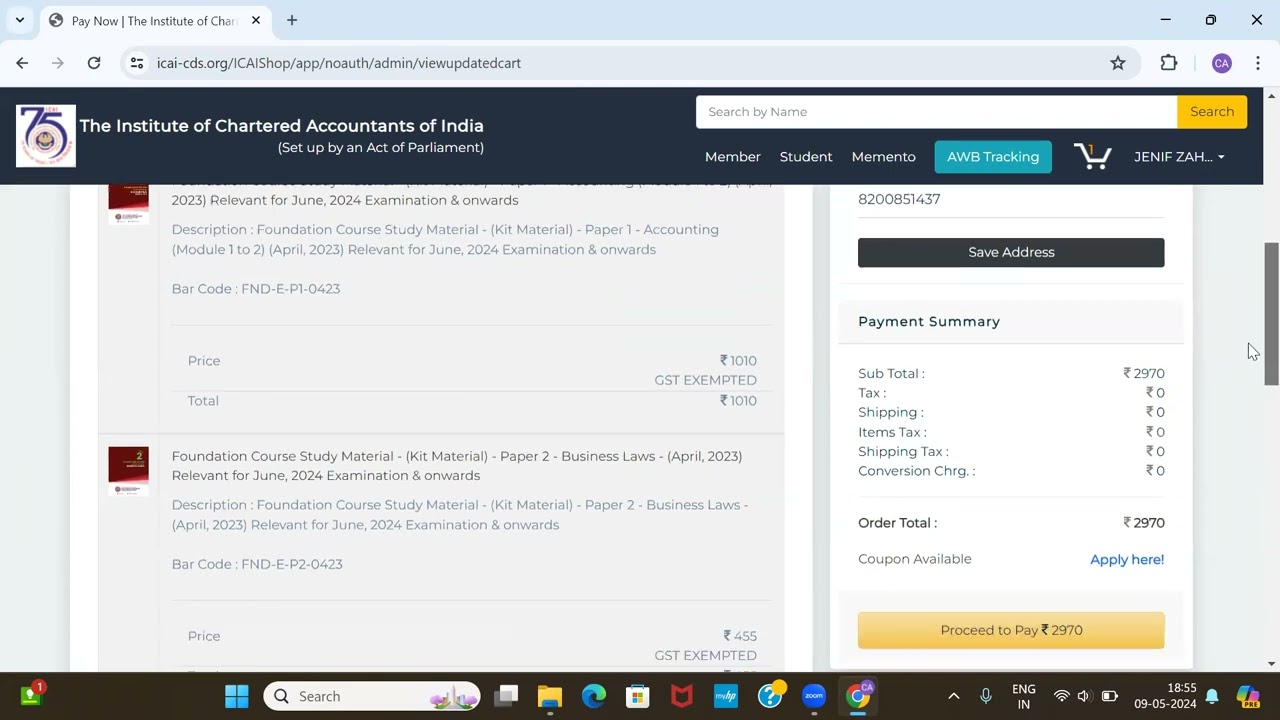Click the battery tray icon
The image size is (1280, 720).
coord(1110,696)
